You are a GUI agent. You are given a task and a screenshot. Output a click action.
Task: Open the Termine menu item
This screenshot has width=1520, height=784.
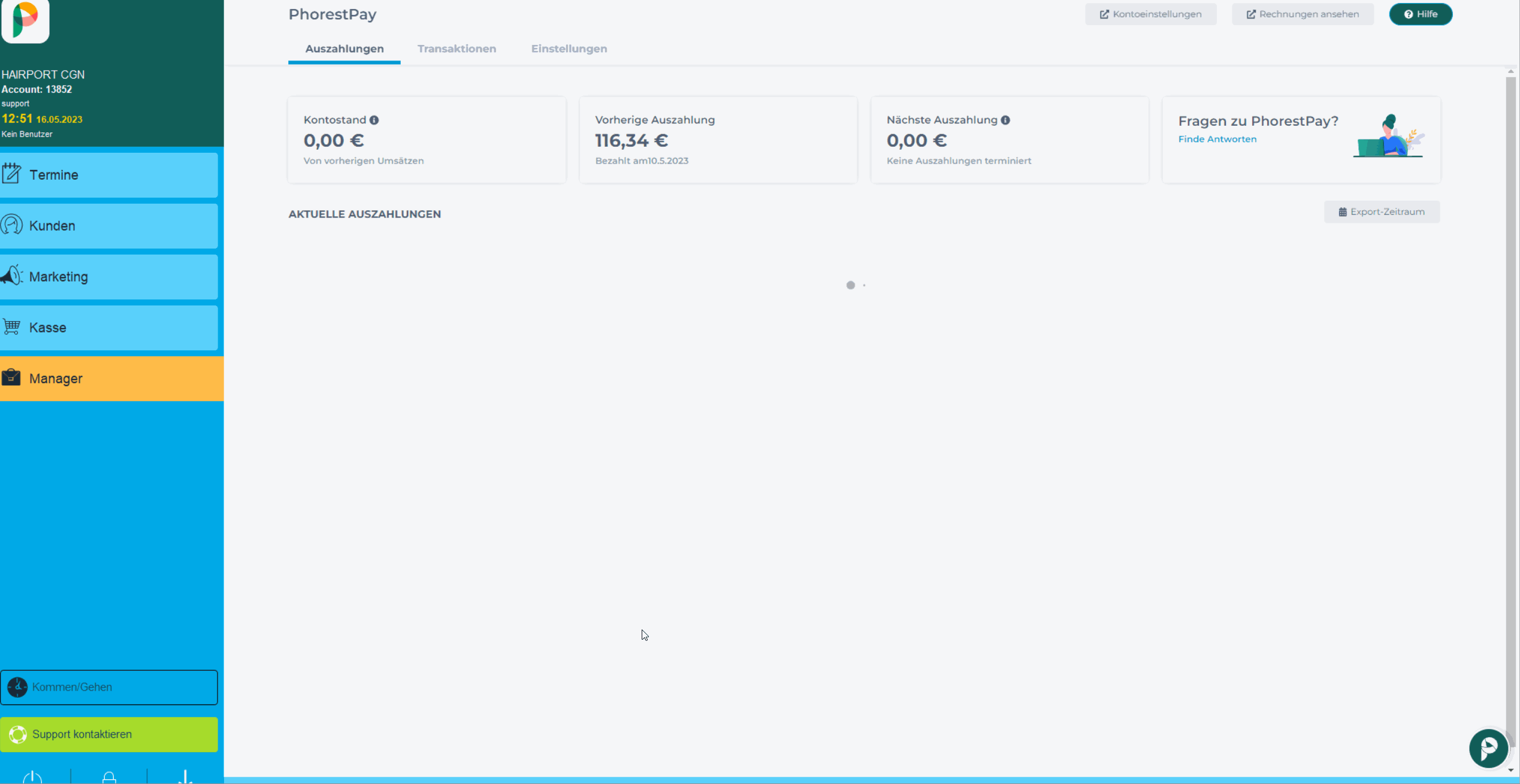(109, 175)
